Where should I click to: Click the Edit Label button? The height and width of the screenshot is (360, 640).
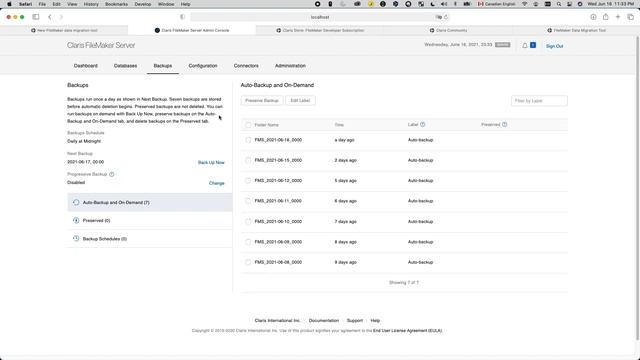(300, 100)
